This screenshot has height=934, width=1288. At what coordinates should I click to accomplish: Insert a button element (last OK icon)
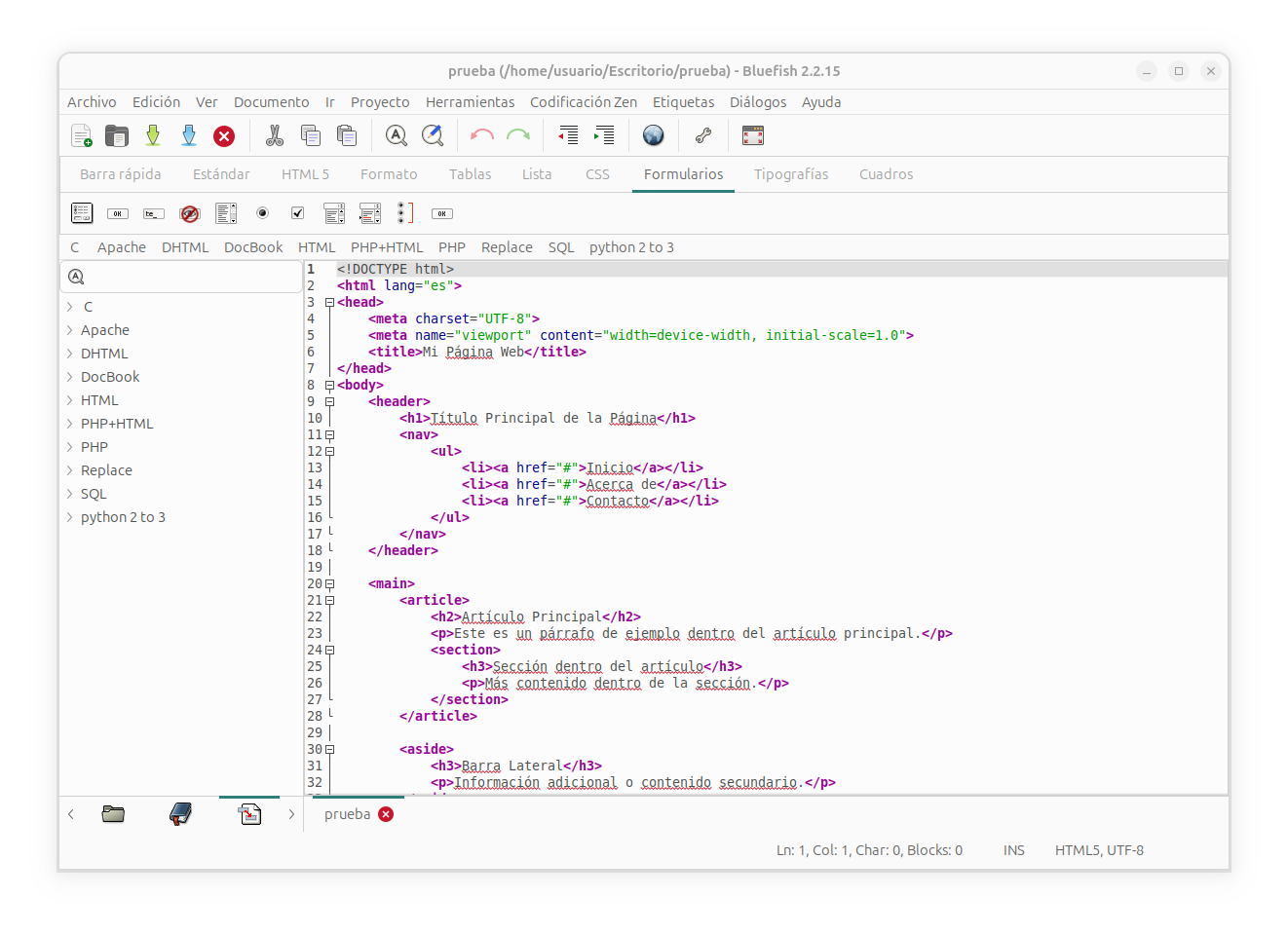442,213
